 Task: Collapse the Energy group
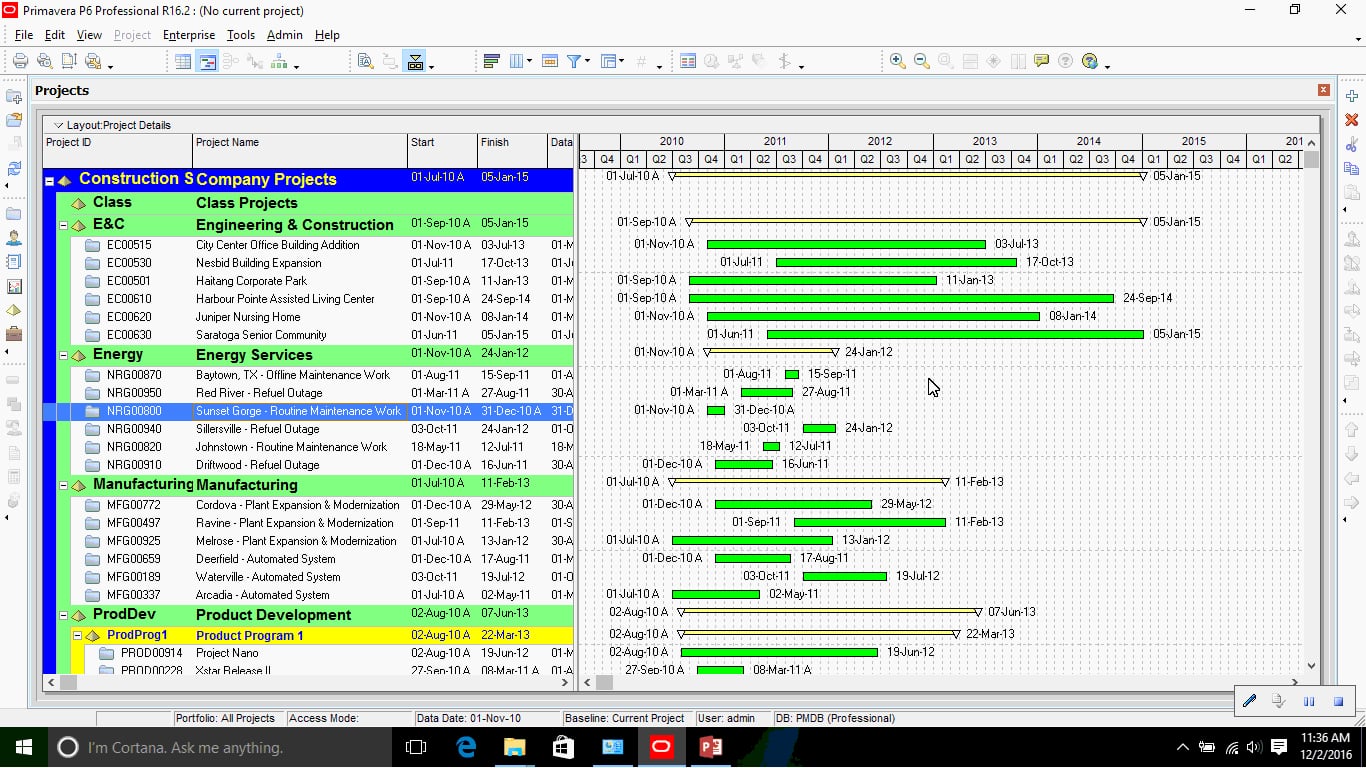(x=62, y=355)
